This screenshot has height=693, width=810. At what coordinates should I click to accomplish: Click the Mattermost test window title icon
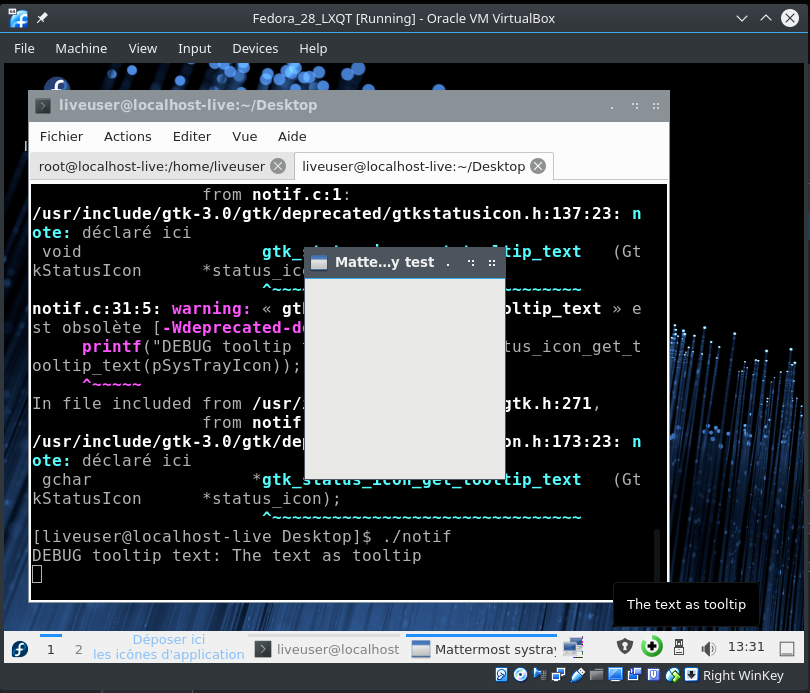click(x=319, y=263)
